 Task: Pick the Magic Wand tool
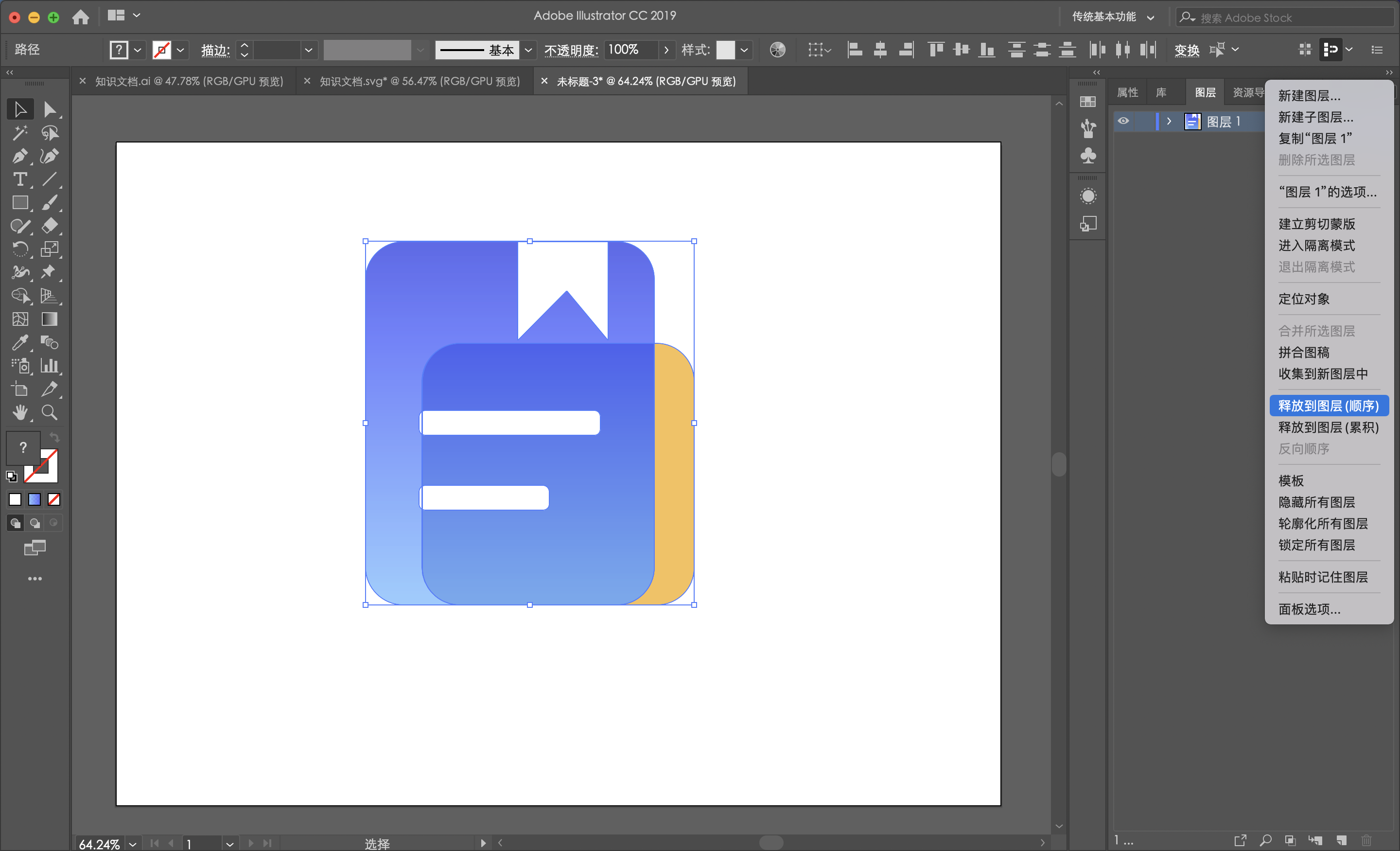click(20, 133)
